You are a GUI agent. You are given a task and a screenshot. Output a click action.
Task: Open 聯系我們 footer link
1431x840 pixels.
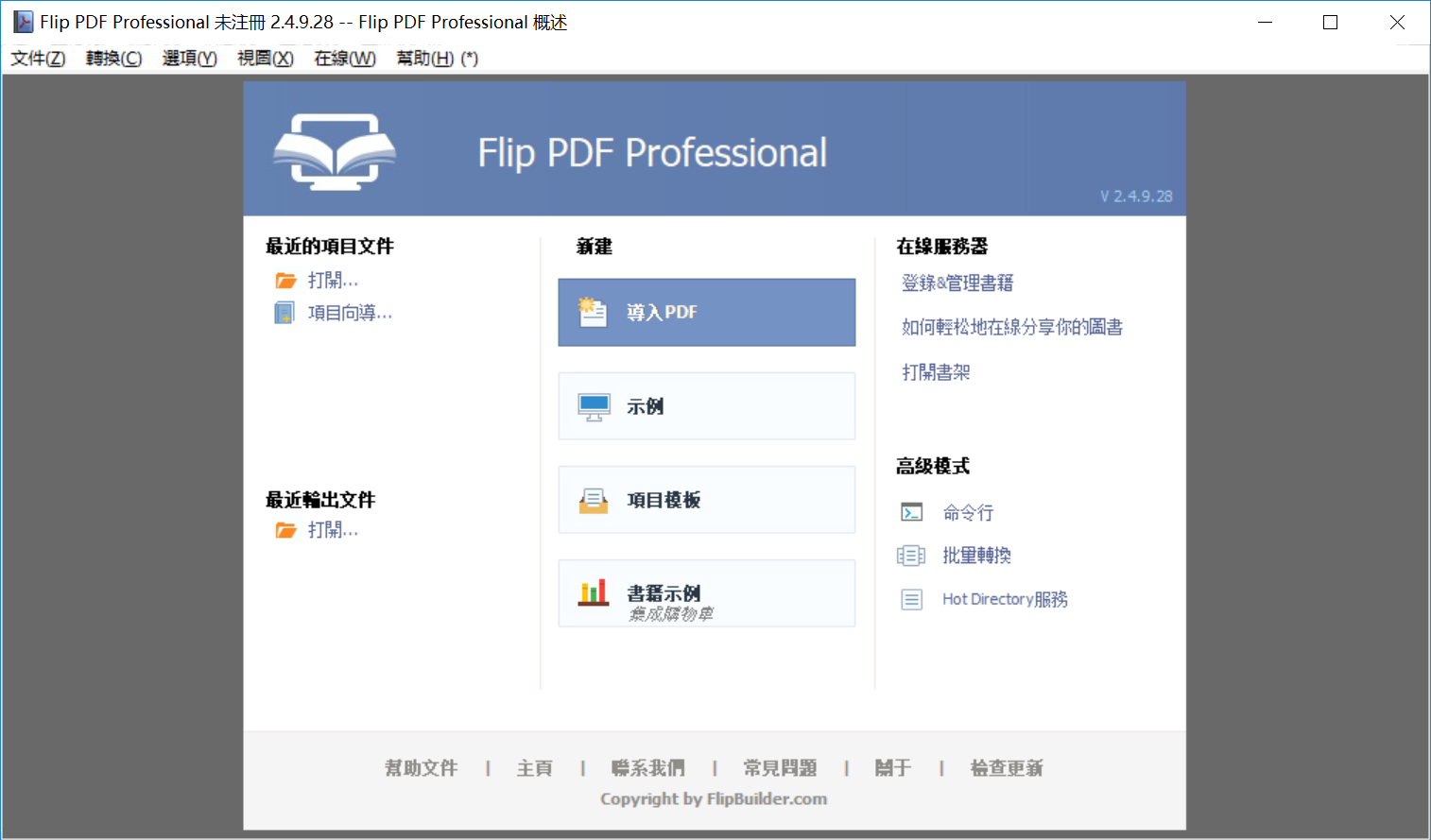click(x=647, y=768)
